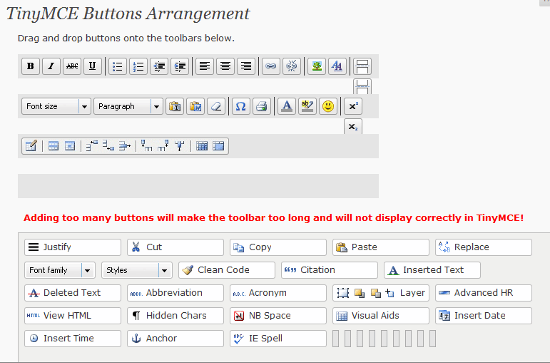Select the bulleted list button
The height and width of the screenshot is (363, 550).
coord(118,66)
